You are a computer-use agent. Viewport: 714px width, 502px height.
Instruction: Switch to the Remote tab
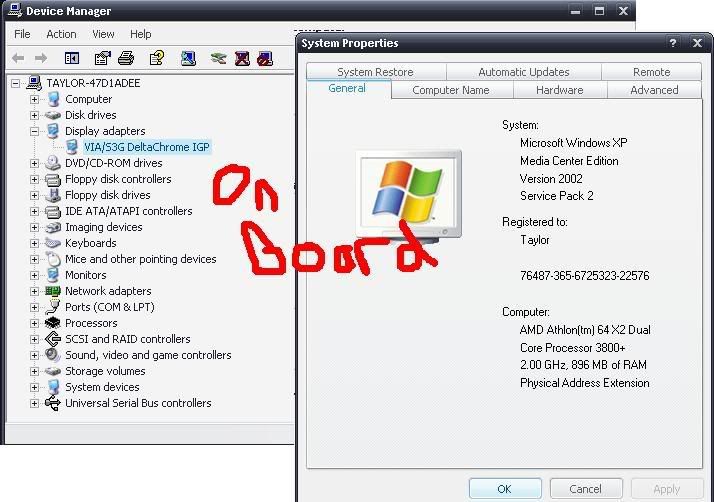[x=651, y=72]
